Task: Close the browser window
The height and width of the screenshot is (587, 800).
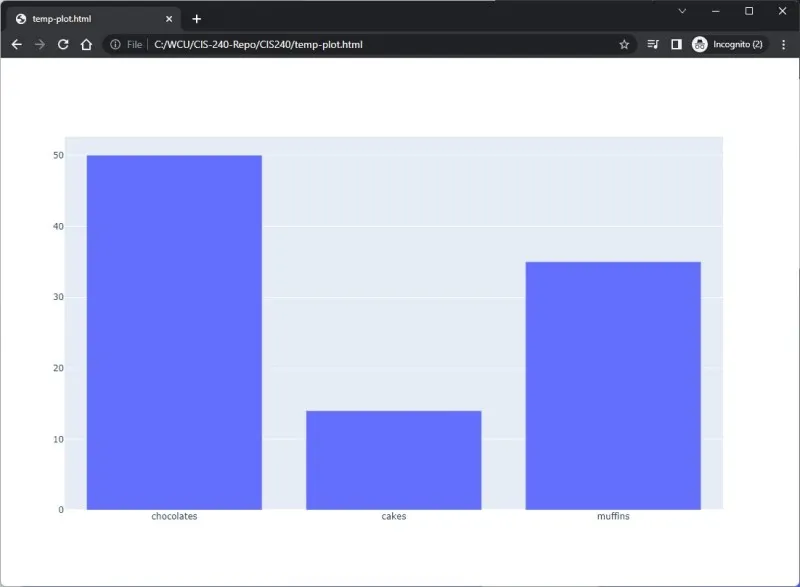Action: [x=782, y=11]
